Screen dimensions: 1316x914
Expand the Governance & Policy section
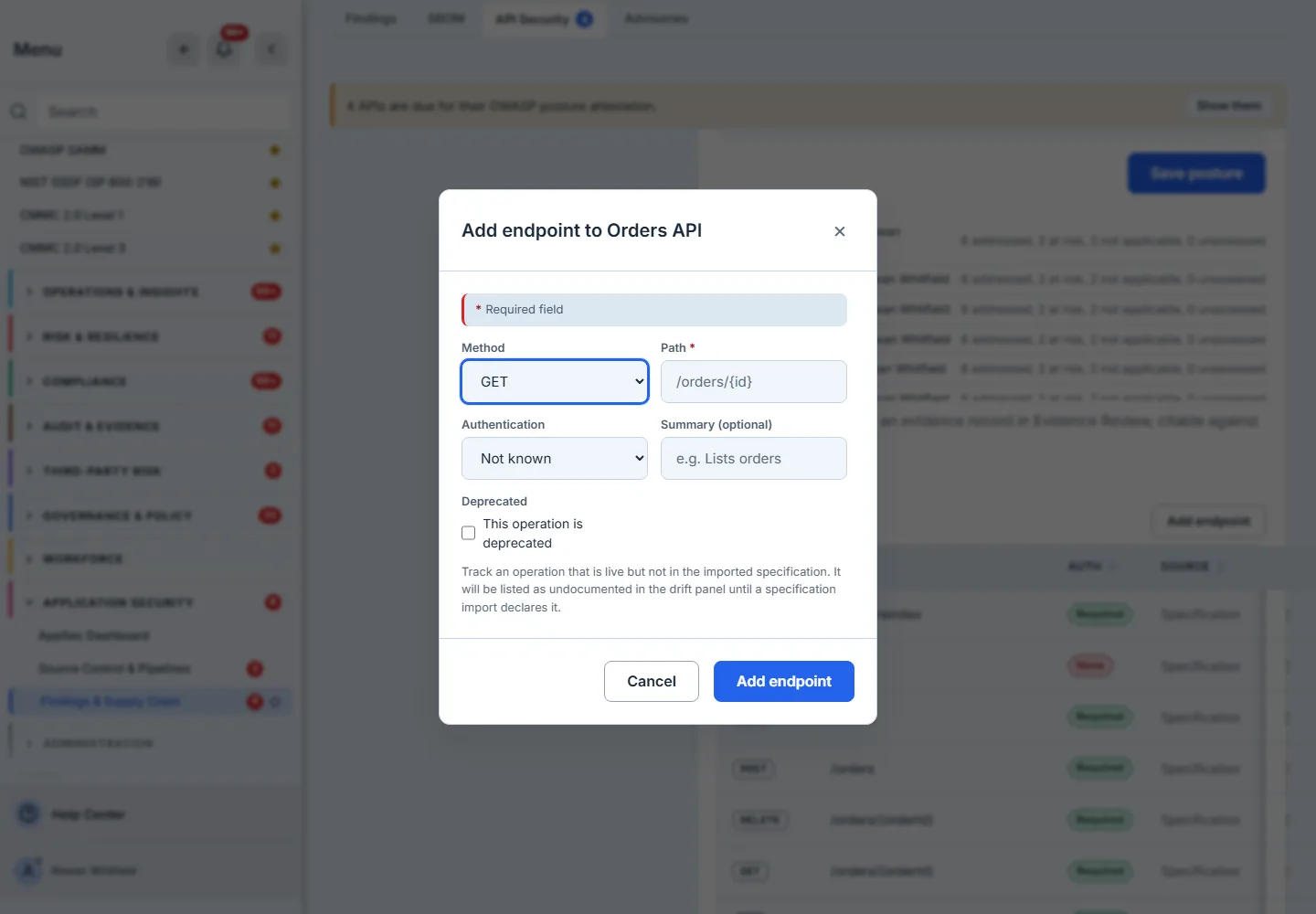click(151, 515)
